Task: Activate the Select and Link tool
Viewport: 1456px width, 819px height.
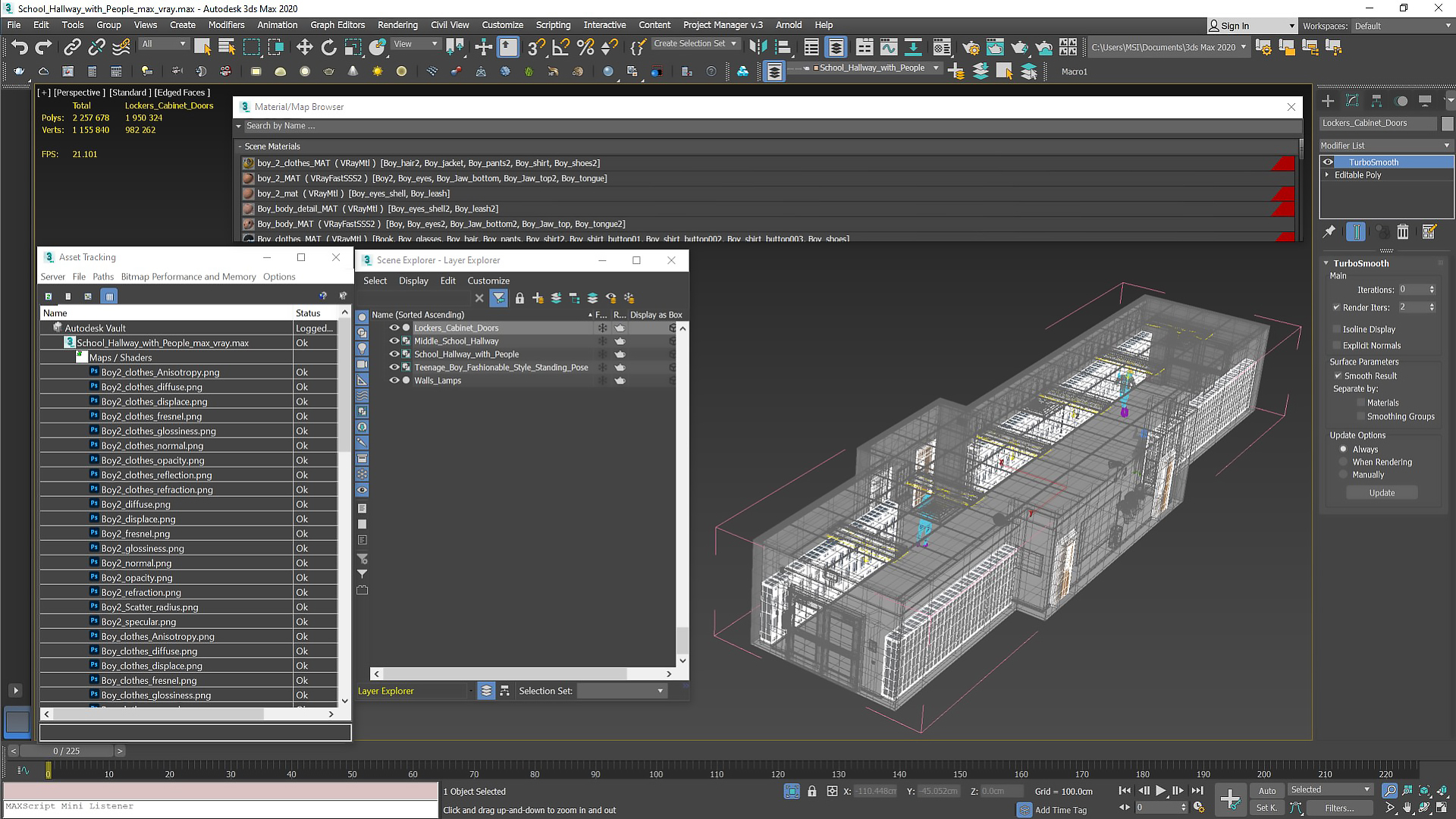Action: point(72,47)
